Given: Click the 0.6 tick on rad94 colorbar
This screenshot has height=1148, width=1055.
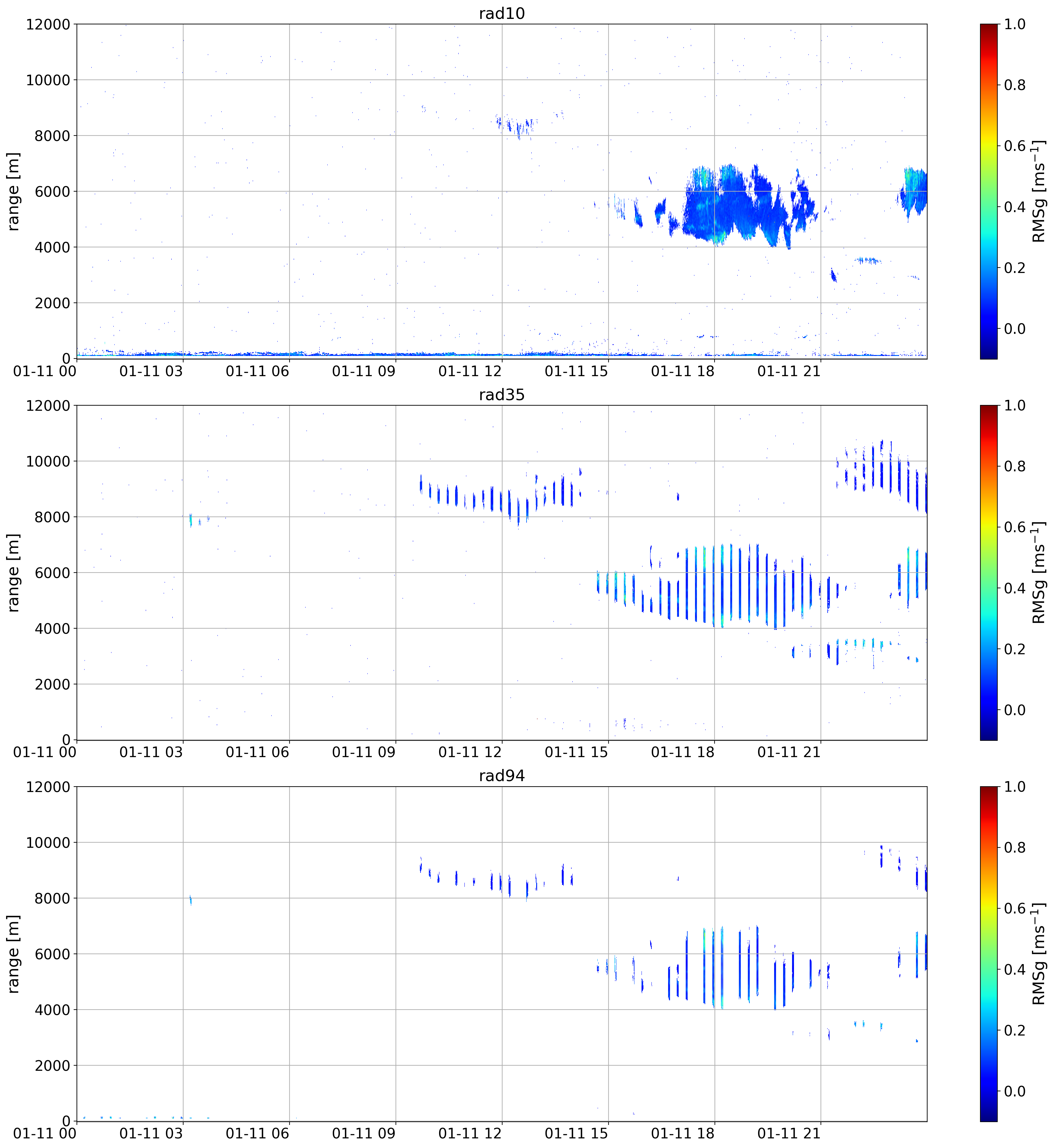Looking at the screenshot, I should [1015, 909].
